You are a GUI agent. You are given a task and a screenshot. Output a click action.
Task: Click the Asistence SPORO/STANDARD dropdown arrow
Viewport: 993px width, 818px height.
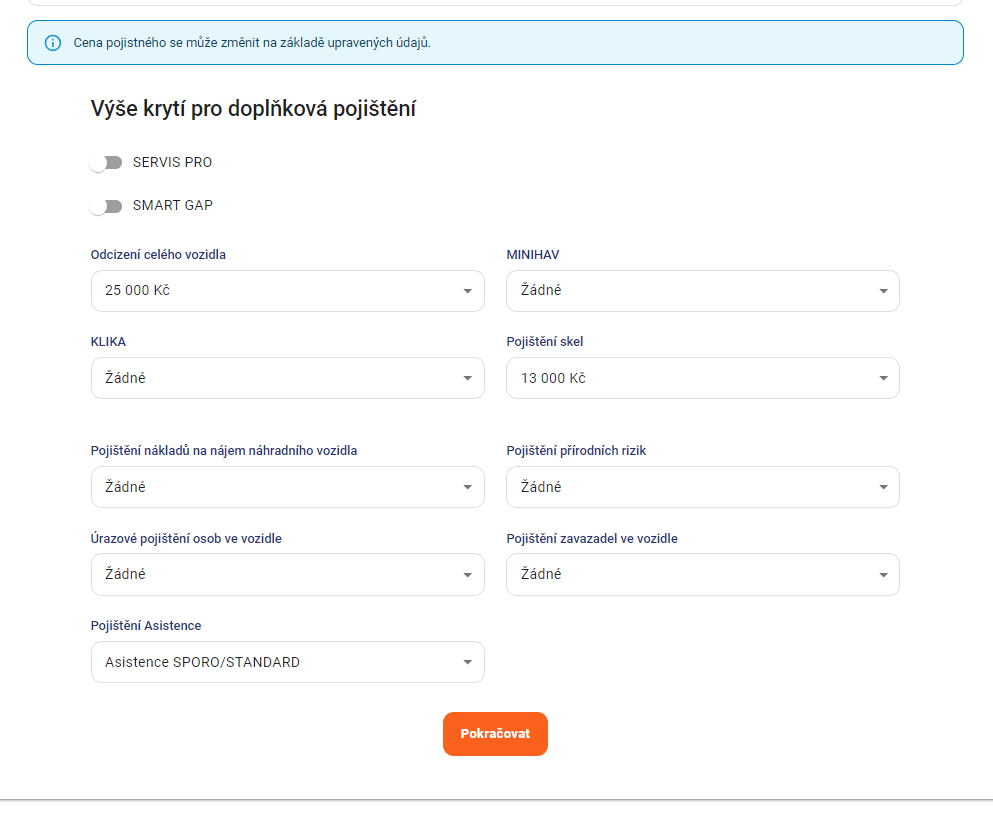coord(467,662)
